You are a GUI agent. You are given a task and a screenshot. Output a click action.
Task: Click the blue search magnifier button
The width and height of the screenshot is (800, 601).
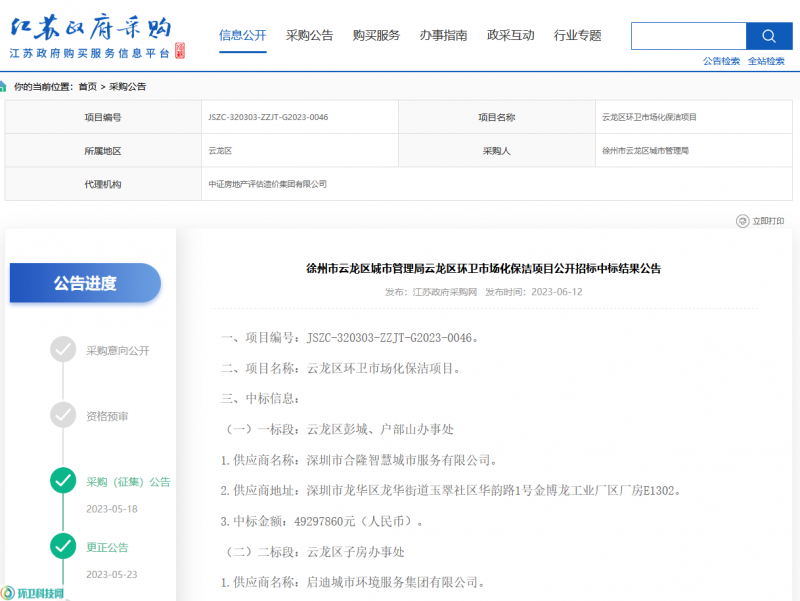(769, 36)
